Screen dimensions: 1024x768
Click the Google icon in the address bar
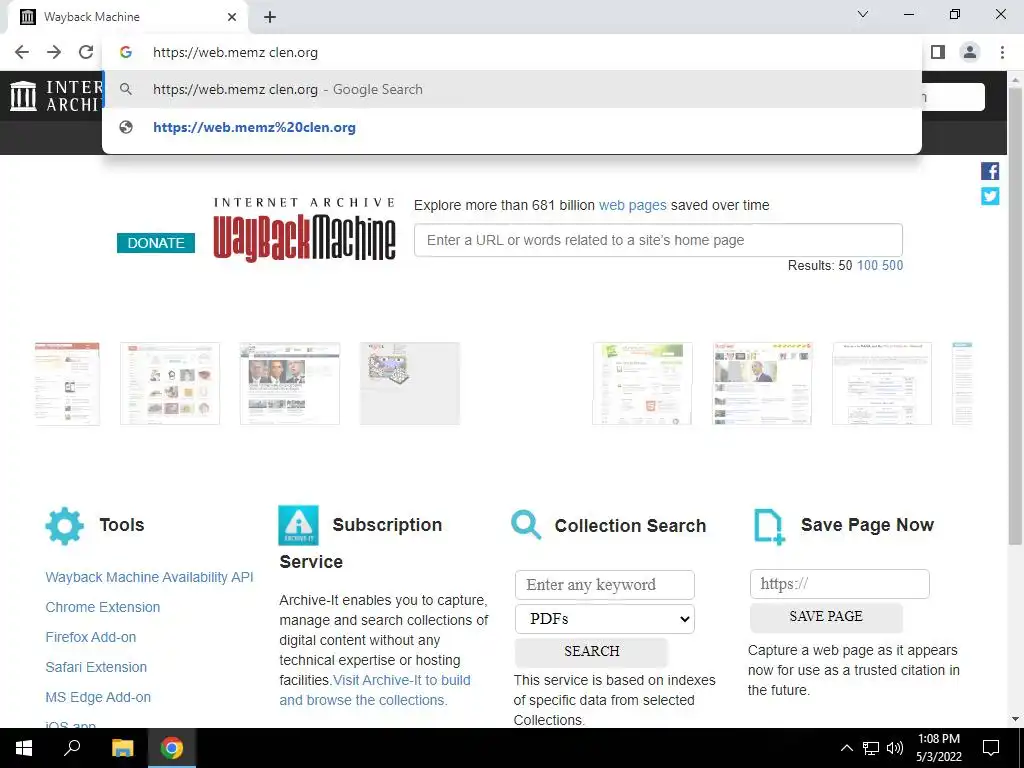pos(126,52)
